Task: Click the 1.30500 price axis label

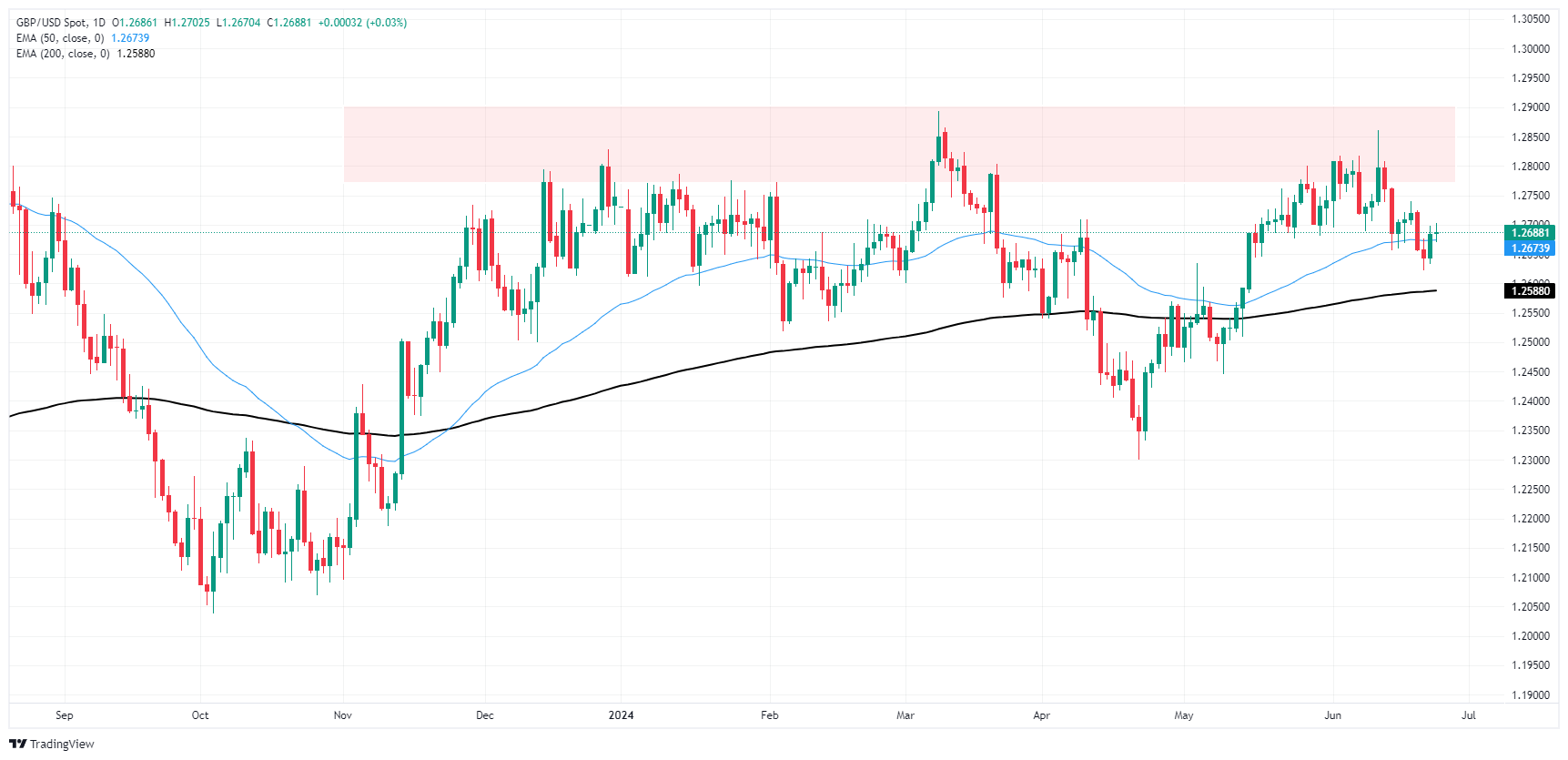Action: [x=1530, y=19]
